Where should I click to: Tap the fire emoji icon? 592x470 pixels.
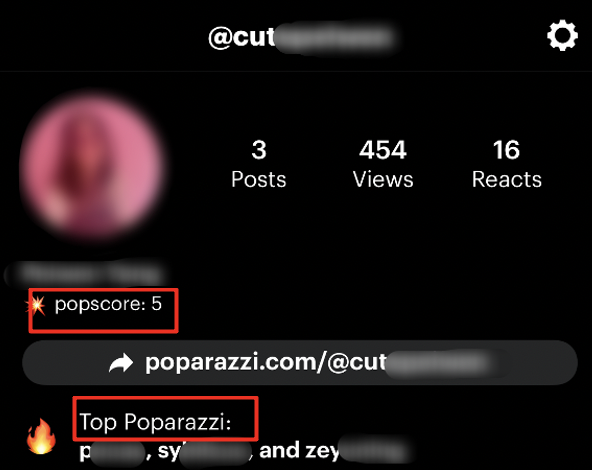pos(41,436)
